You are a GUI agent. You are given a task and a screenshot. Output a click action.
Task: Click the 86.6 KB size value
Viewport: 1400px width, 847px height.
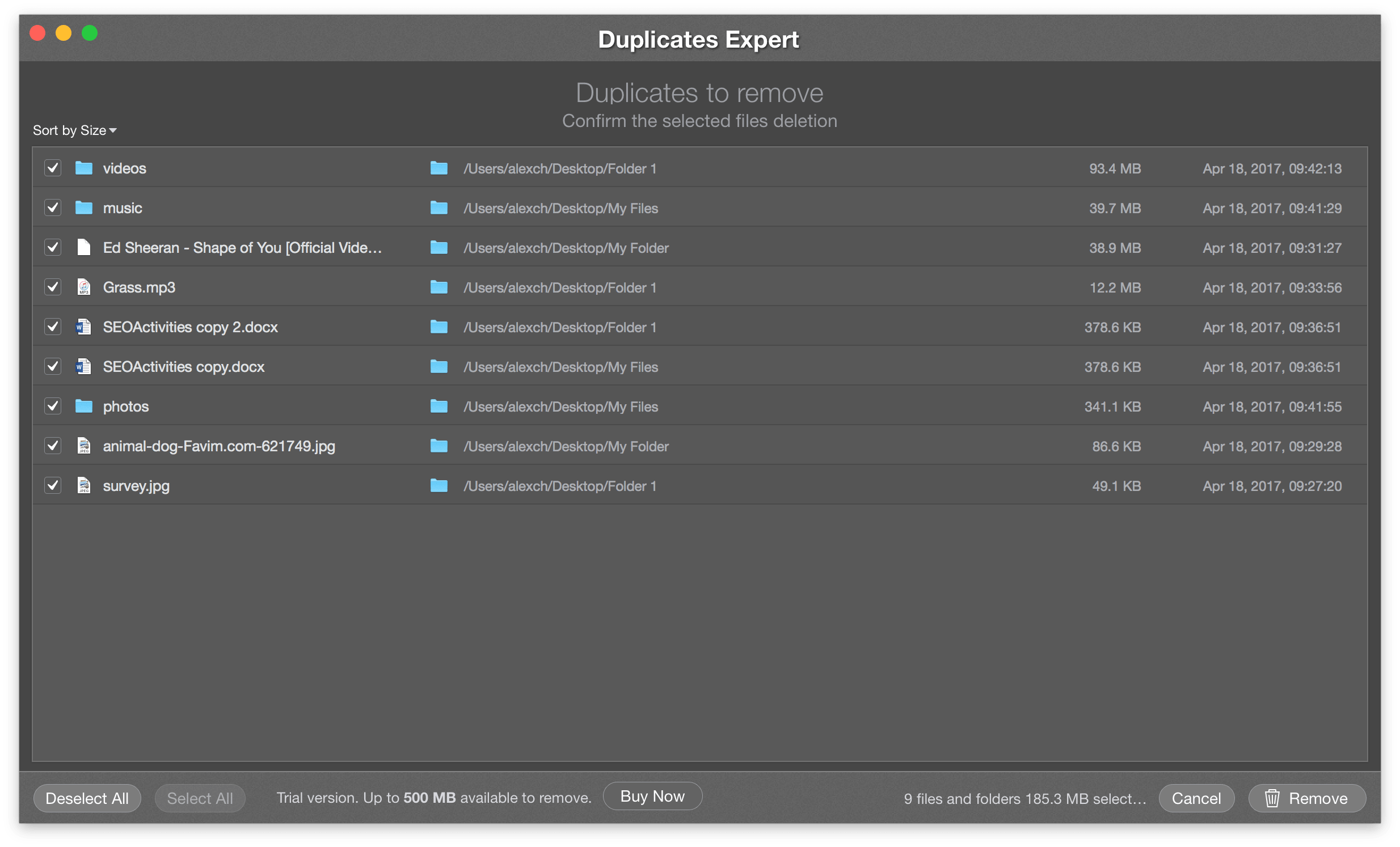pos(1116,447)
